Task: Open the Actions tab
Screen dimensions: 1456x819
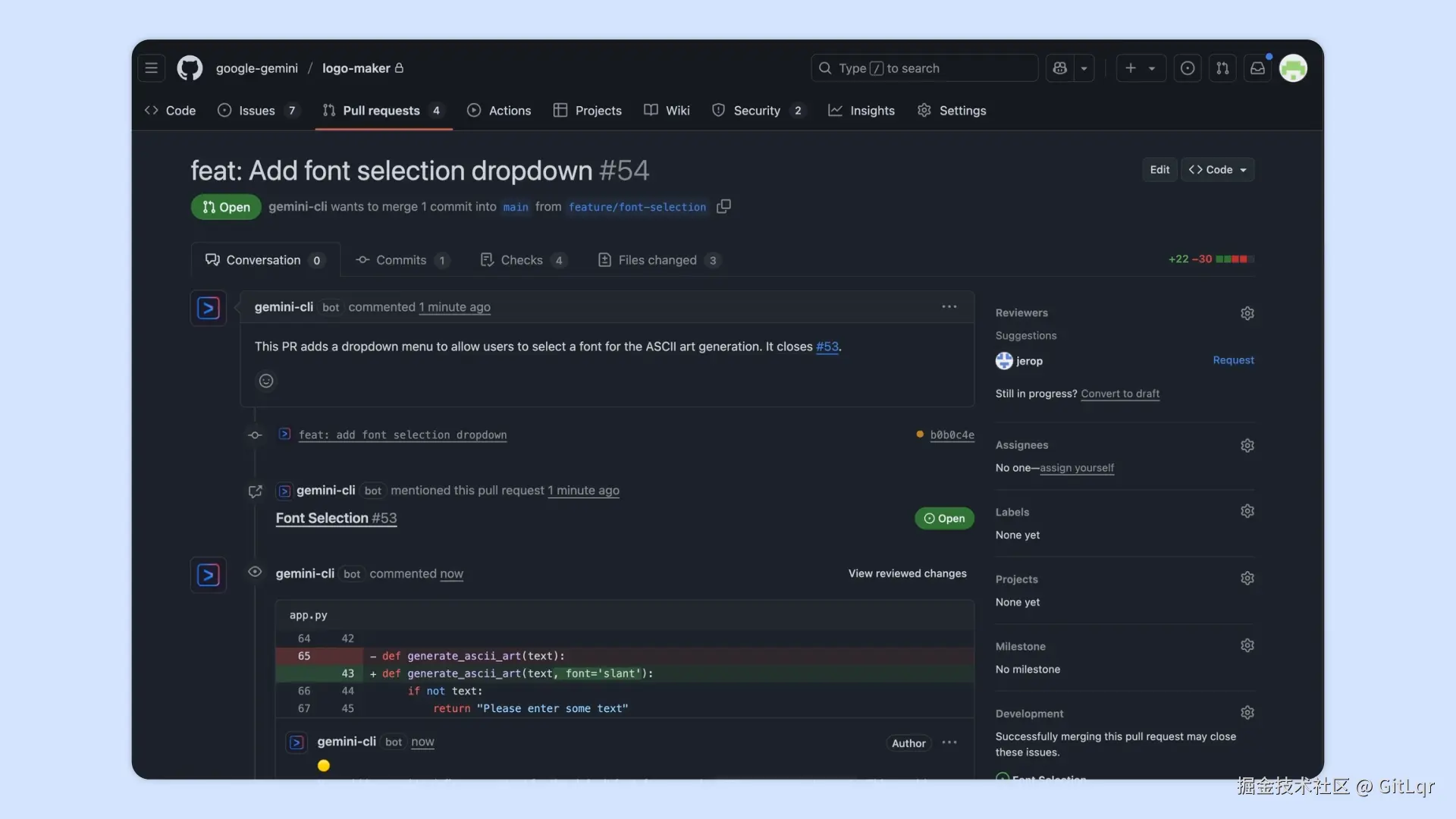Action: click(x=500, y=111)
